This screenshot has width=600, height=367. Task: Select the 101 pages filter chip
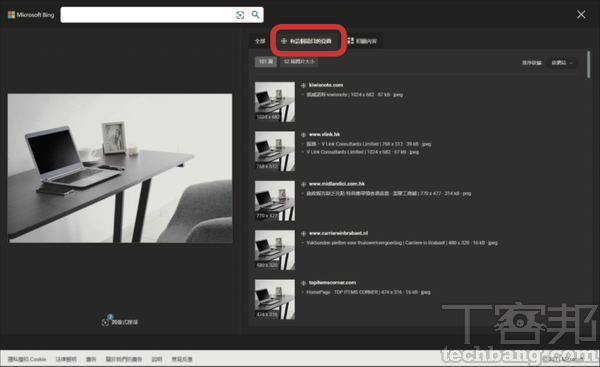[266, 62]
